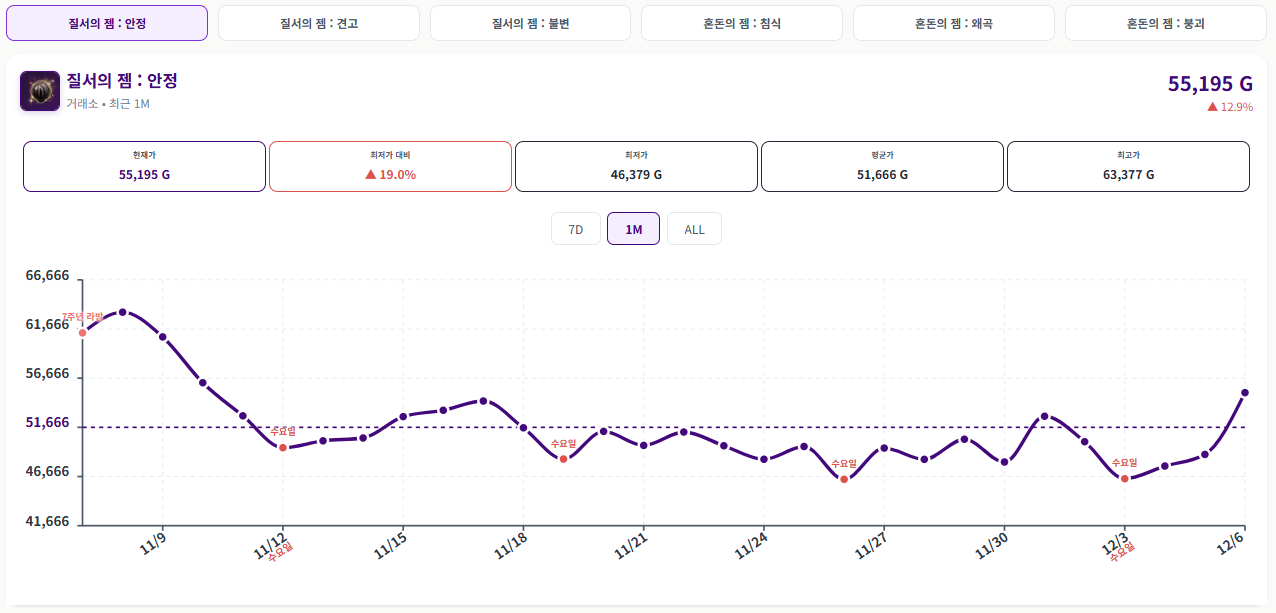Viewport: 1276px width, 613px height.
Task: Click the final data point at 12/6
Action: tap(1245, 393)
